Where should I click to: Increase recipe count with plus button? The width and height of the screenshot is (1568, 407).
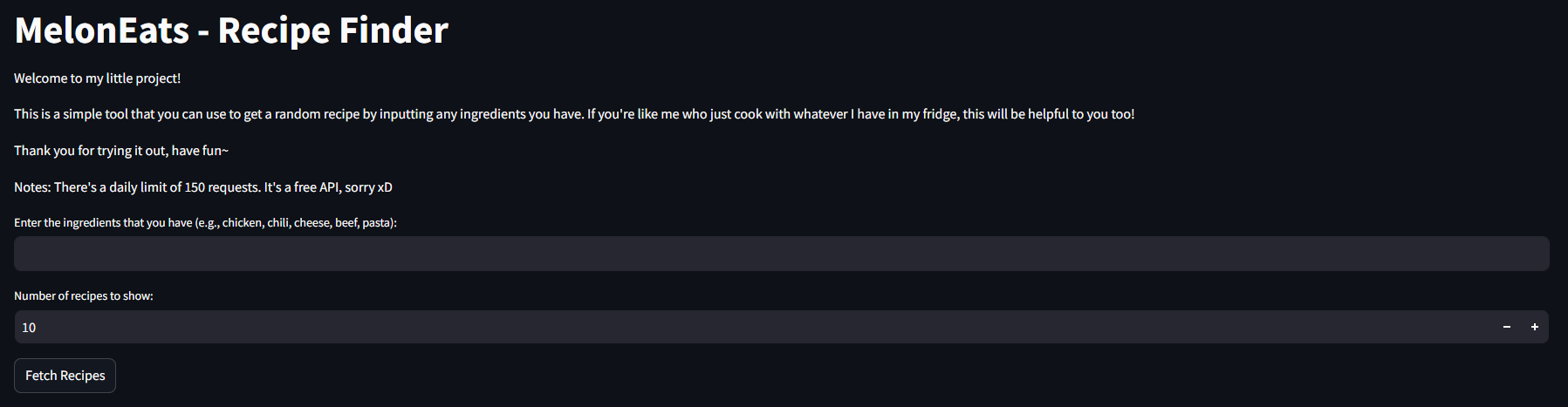pyautogui.click(x=1534, y=327)
